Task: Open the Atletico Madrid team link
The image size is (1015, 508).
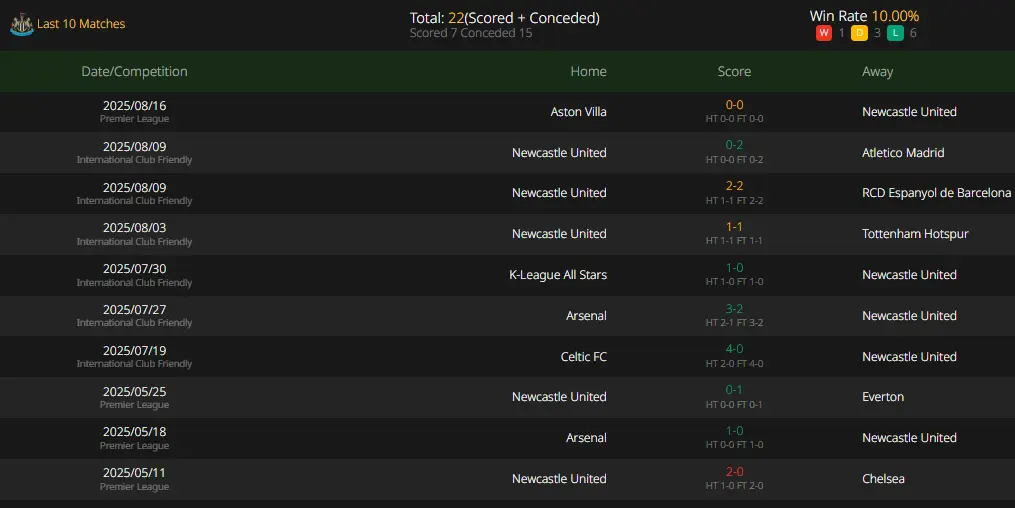Action: pyautogui.click(x=903, y=153)
